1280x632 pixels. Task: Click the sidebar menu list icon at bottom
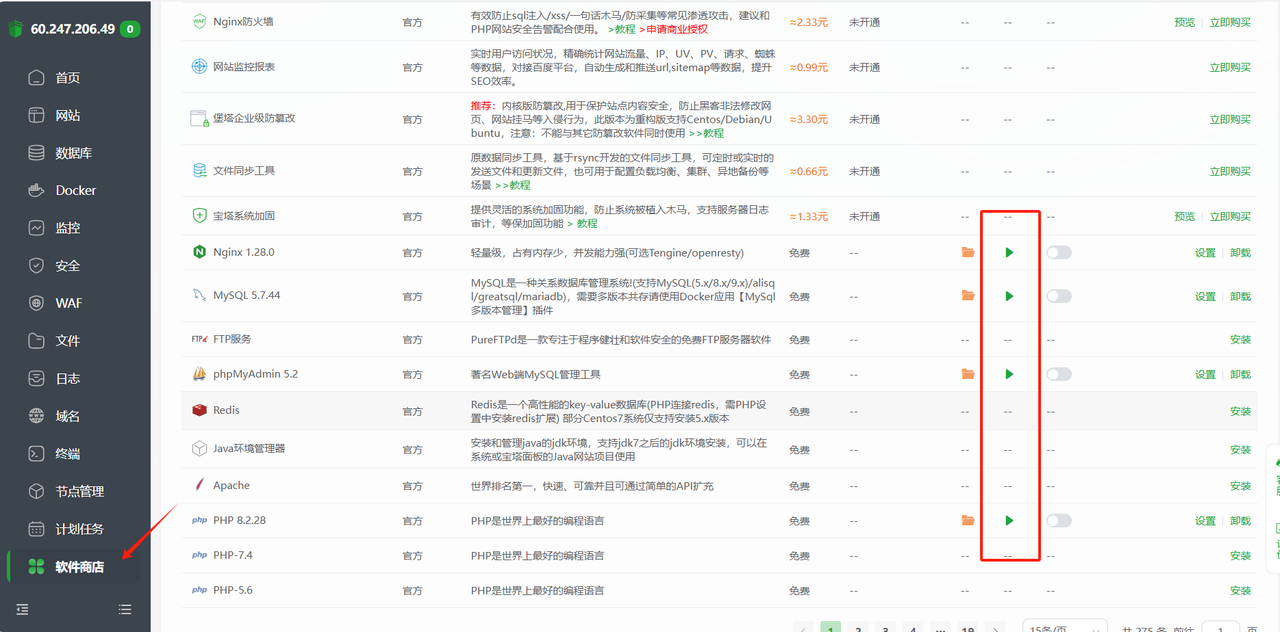click(x=125, y=609)
